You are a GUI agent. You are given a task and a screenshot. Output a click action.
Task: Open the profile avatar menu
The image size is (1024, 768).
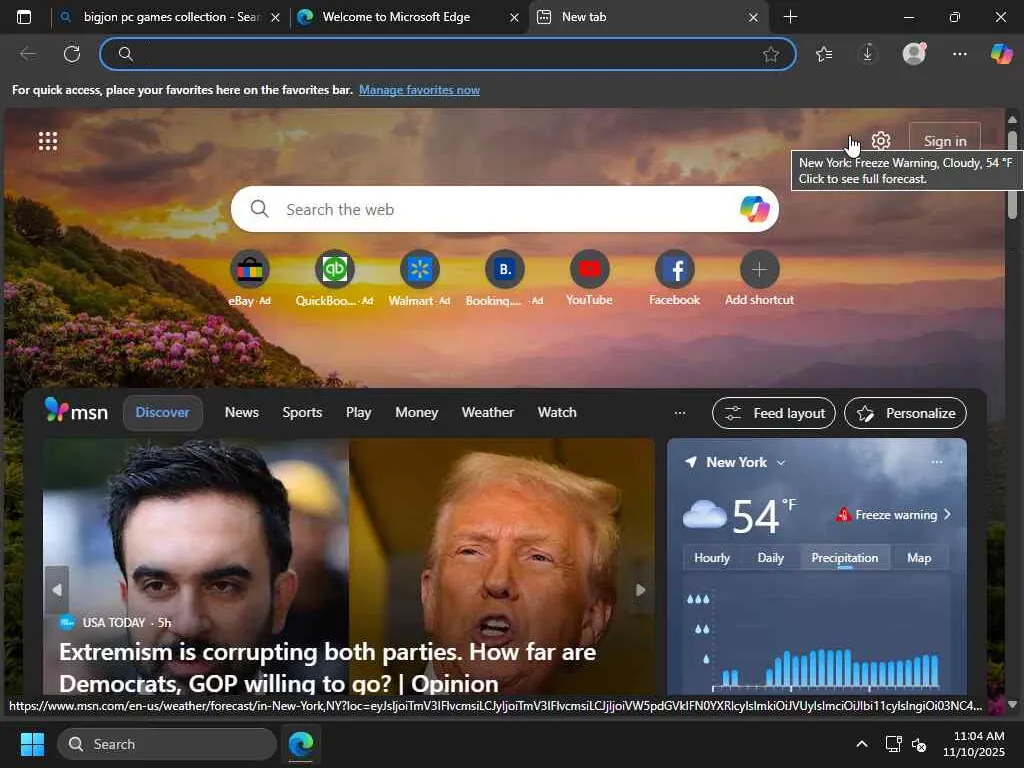pos(914,53)
